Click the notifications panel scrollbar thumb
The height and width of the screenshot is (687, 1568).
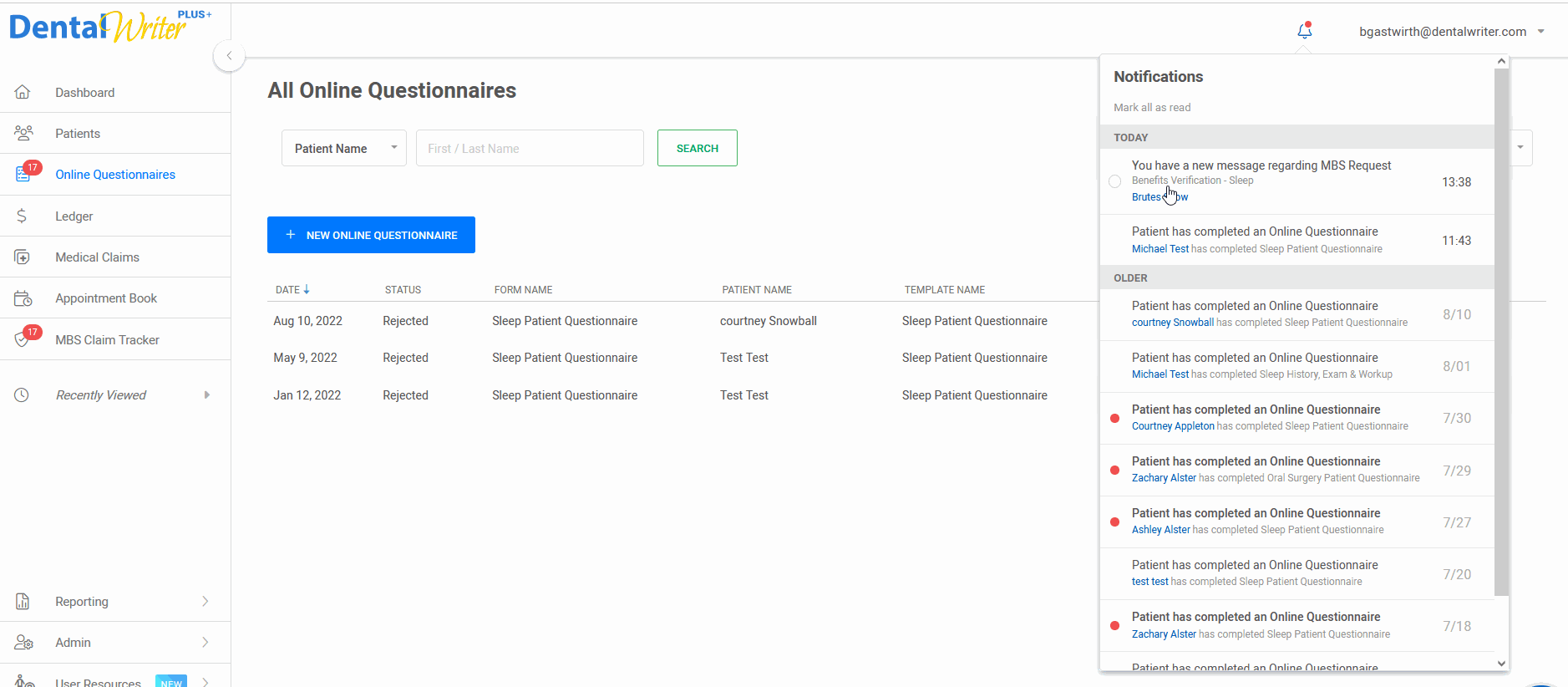point(1501,332)
